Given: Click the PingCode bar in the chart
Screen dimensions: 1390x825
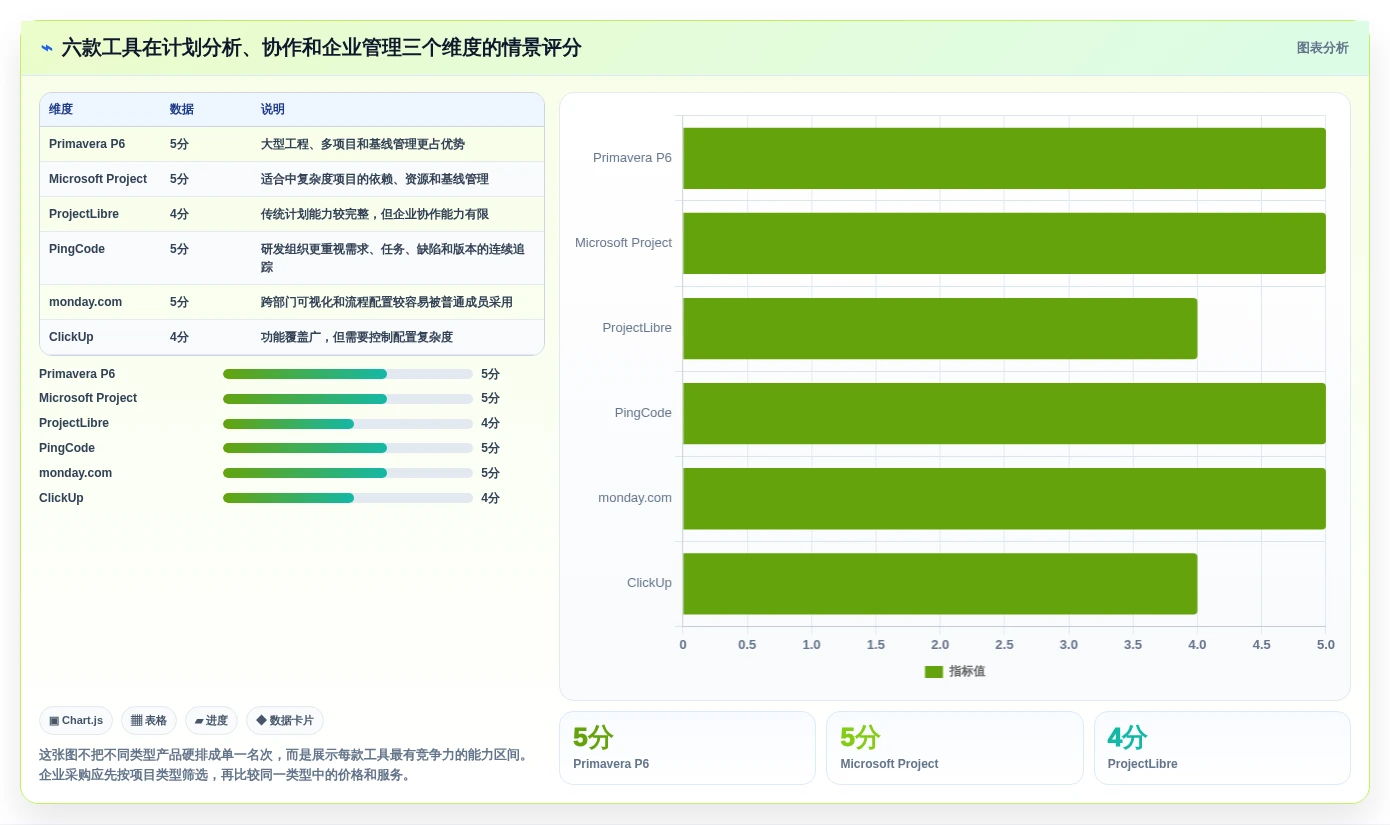Looking at the screenshot, I should tap(1004, 413).
